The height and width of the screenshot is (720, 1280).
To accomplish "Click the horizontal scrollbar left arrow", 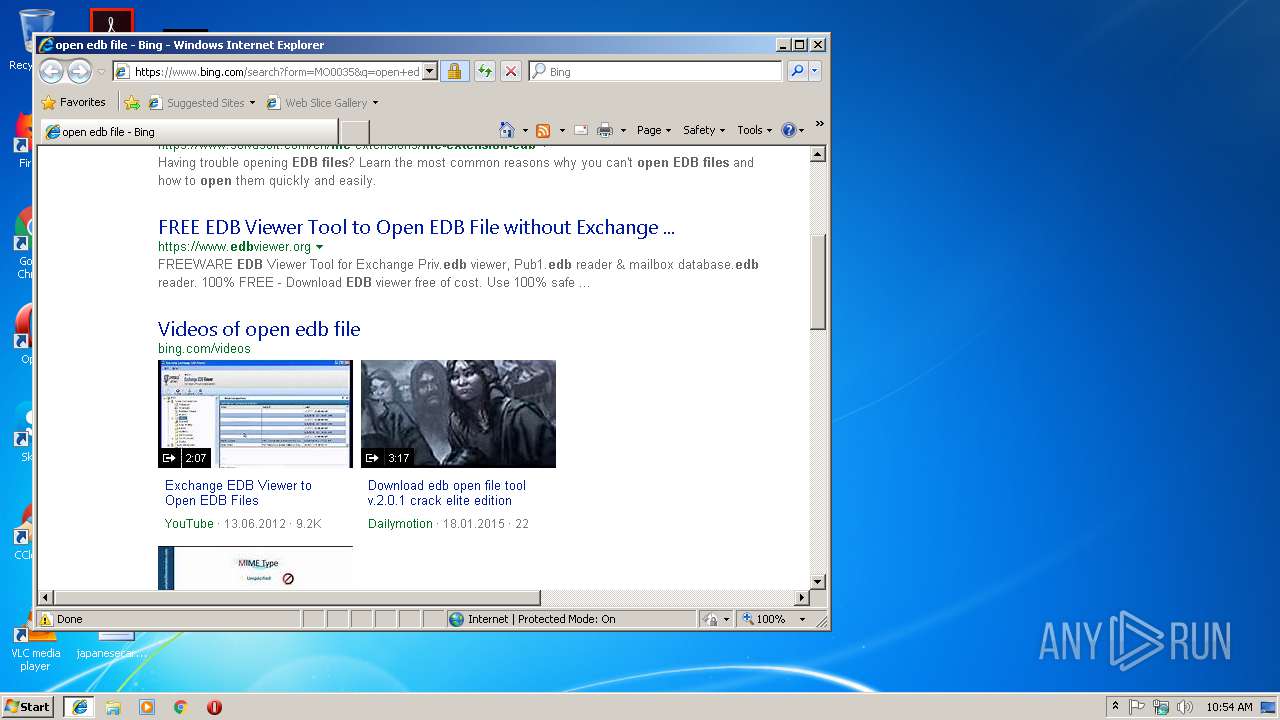I will coord(46,598).
